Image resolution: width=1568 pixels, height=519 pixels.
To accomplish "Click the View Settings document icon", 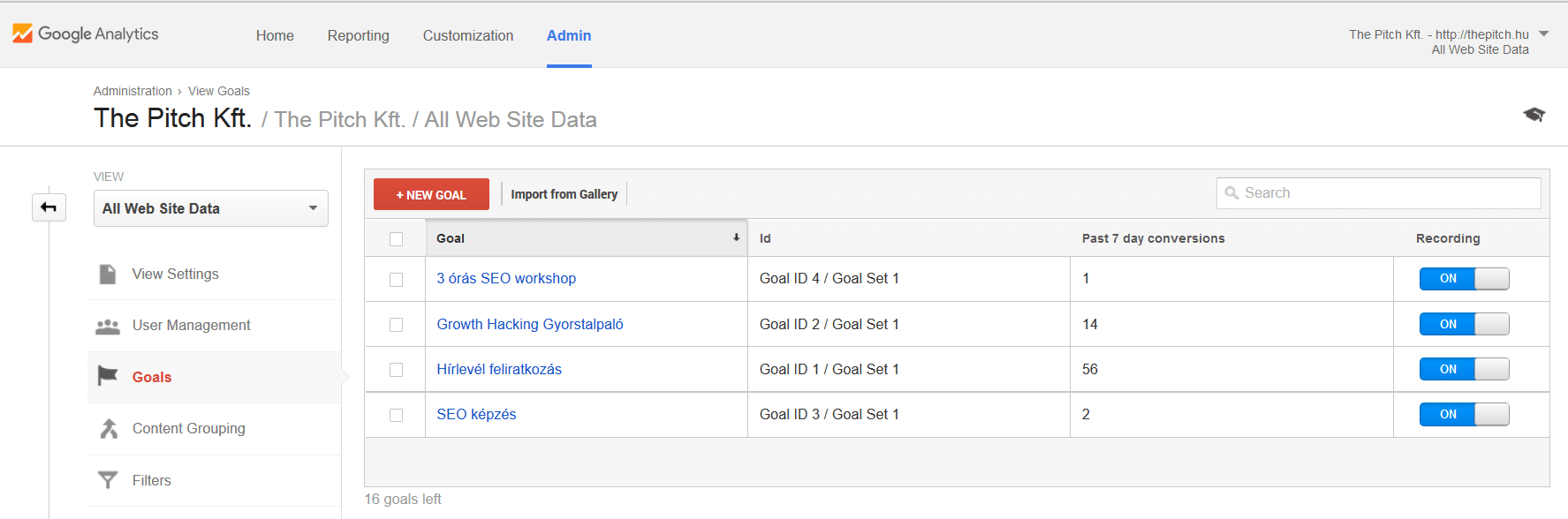I will click(x=108, y=275).
